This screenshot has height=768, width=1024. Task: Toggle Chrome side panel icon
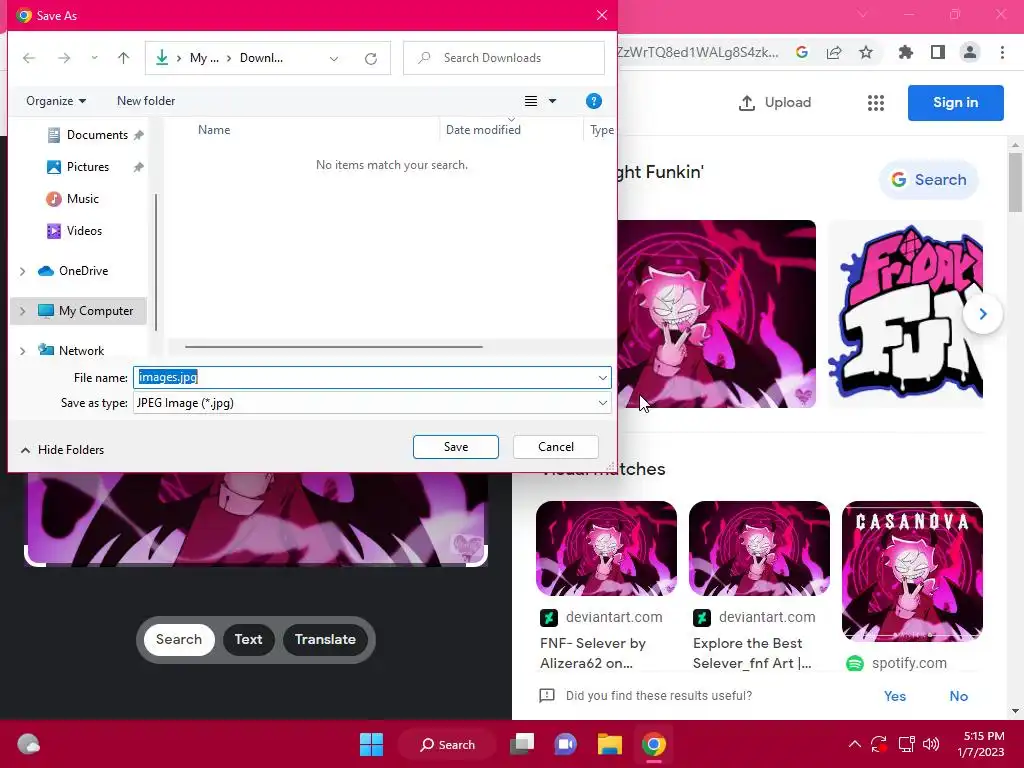(x=938, y=52)
